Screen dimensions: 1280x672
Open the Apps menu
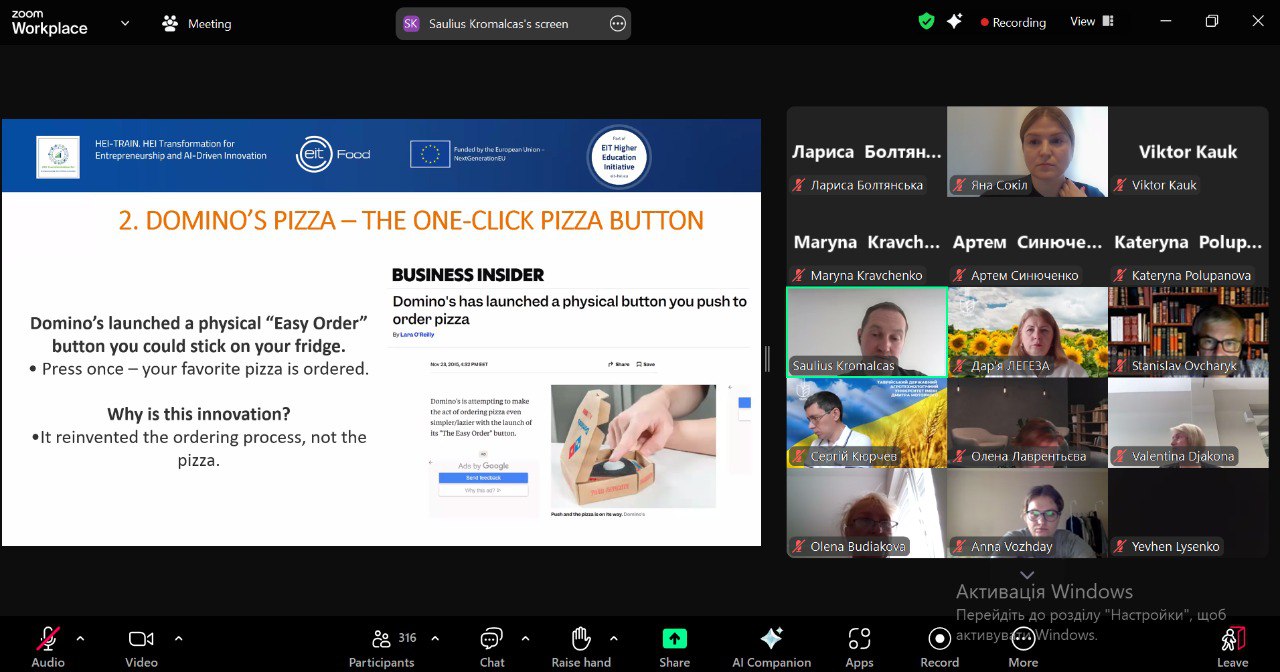pos(859,646)
